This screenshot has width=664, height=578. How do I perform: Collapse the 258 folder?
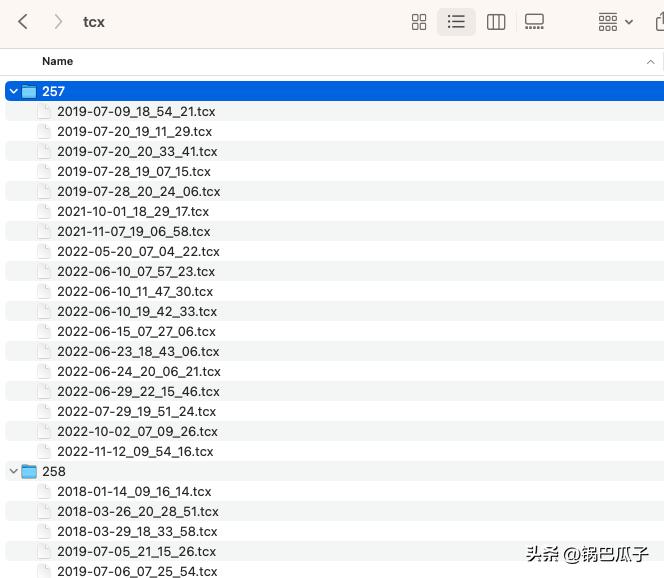14,471
